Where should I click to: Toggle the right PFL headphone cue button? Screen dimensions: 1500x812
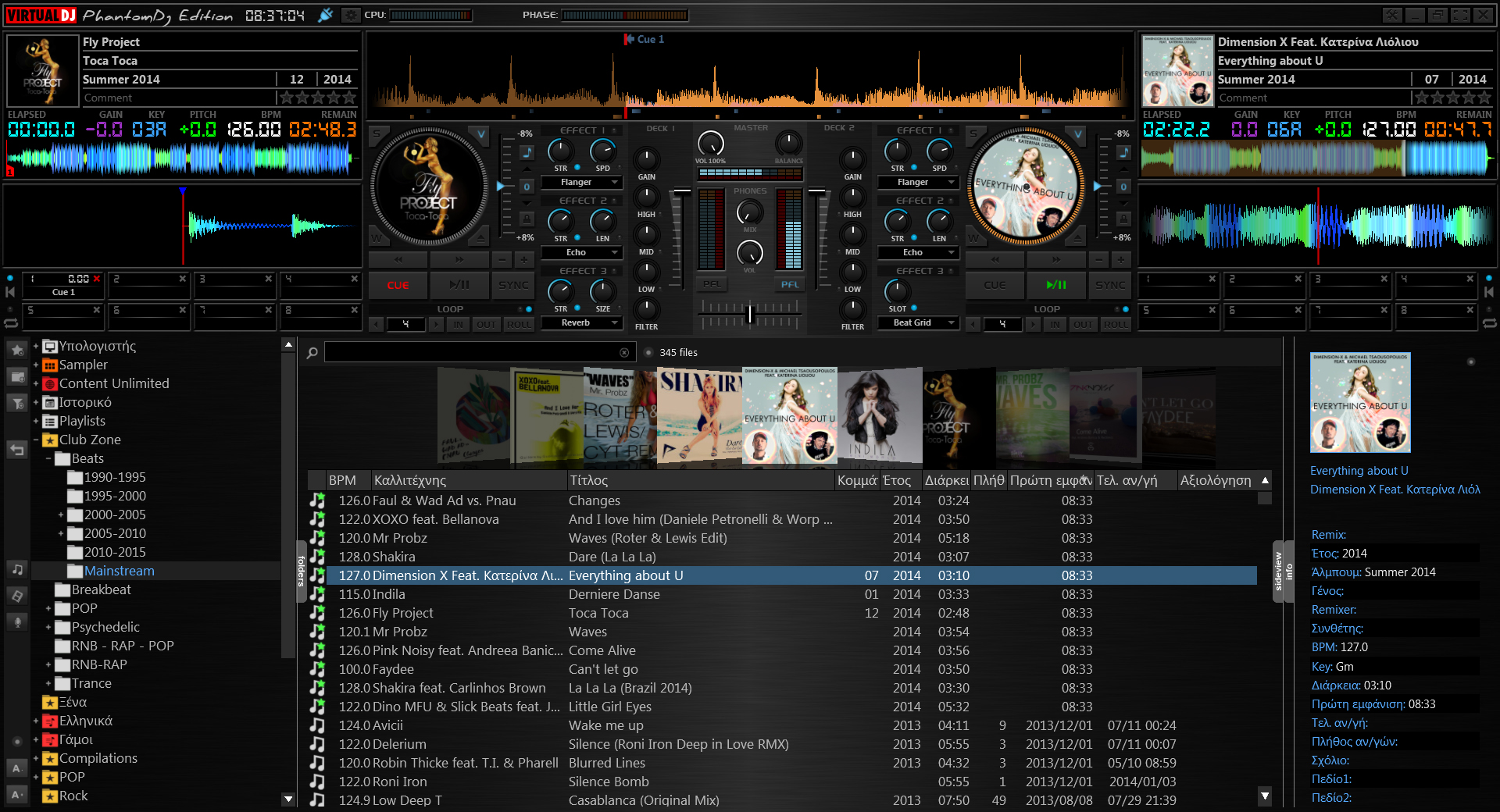point(790,285)
